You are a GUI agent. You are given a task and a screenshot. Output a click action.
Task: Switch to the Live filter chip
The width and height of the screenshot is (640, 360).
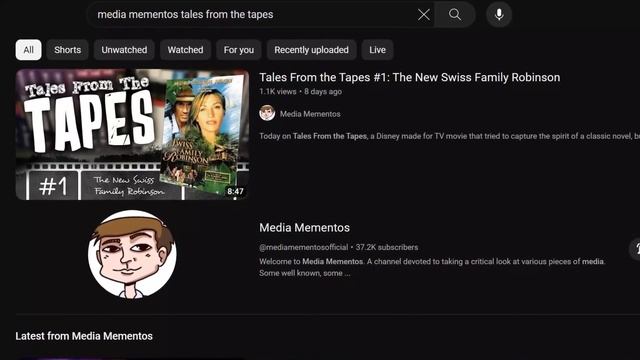click(x=377, y=50)
